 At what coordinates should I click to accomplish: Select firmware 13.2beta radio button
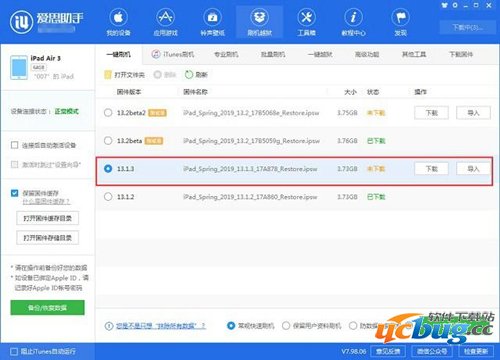[x=108, y=141]
